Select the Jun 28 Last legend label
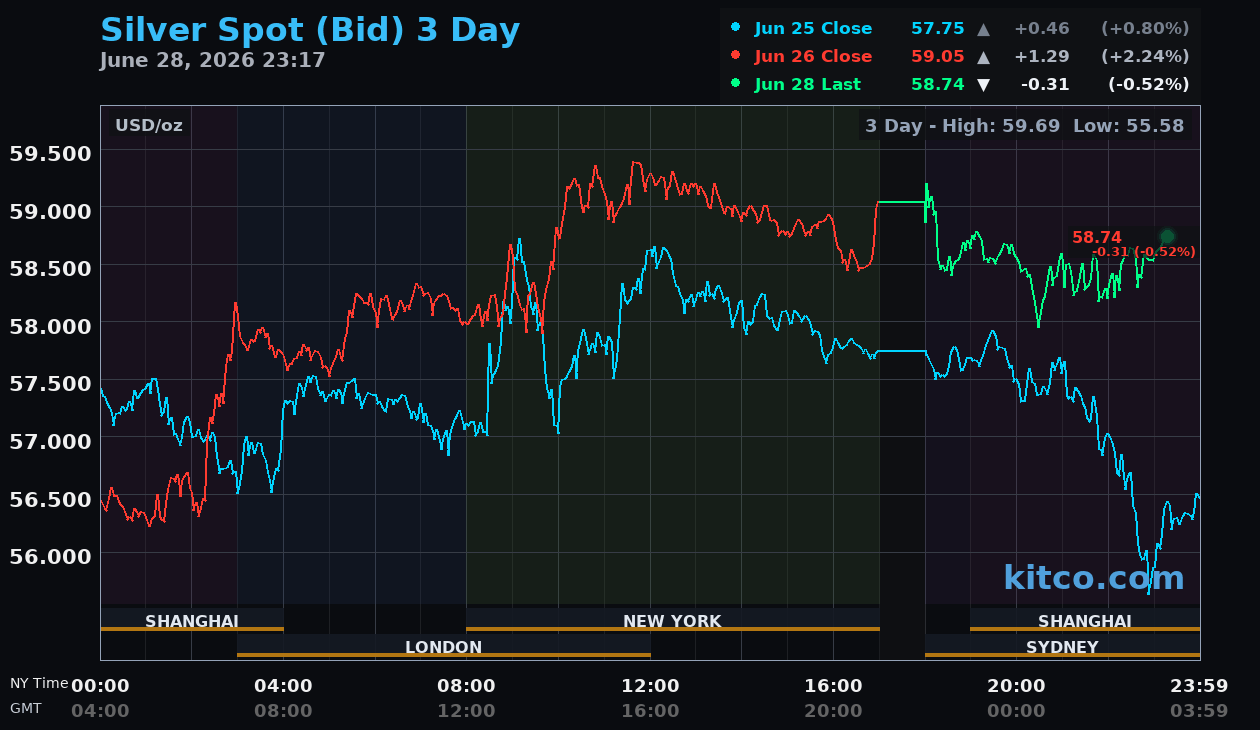The height and width of the screenshot is (730, 1260). (807, 85)
